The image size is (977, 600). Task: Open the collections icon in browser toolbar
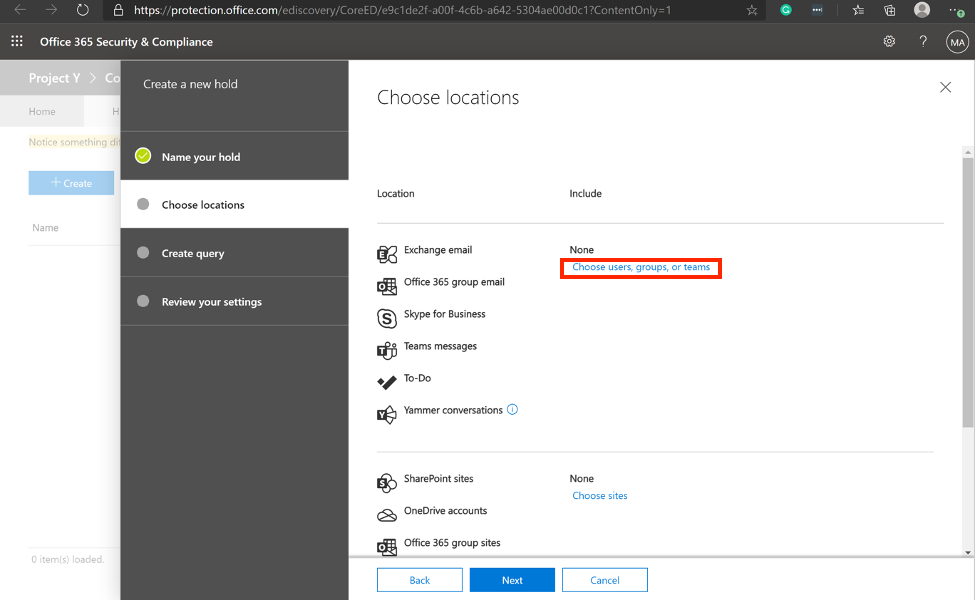890,10
